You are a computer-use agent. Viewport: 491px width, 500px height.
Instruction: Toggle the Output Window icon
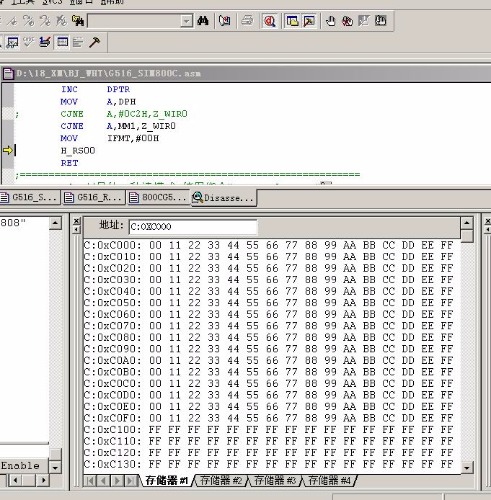309,21
